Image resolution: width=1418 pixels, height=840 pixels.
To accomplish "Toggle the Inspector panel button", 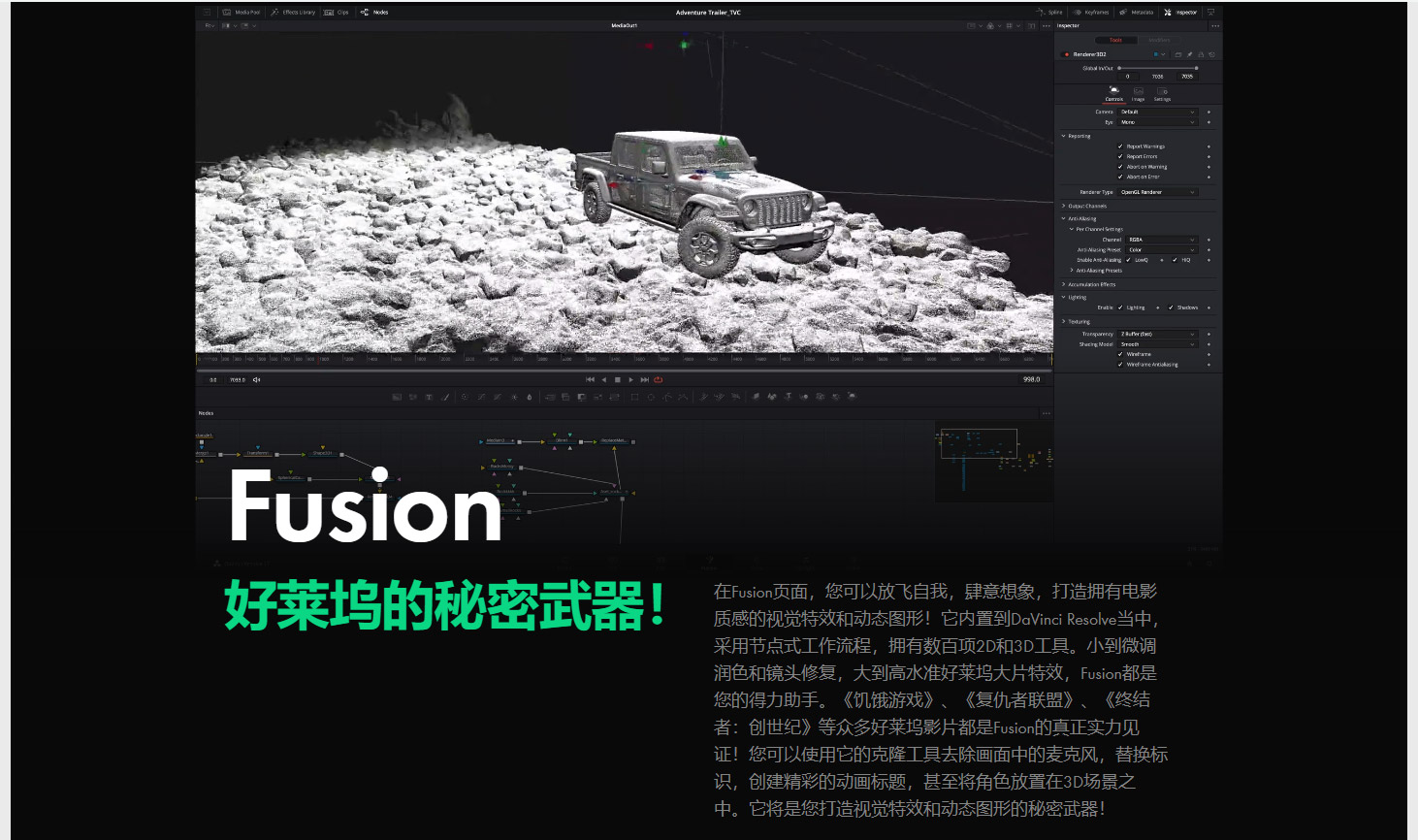I will pyautogui.click(x=1180, y=13).
